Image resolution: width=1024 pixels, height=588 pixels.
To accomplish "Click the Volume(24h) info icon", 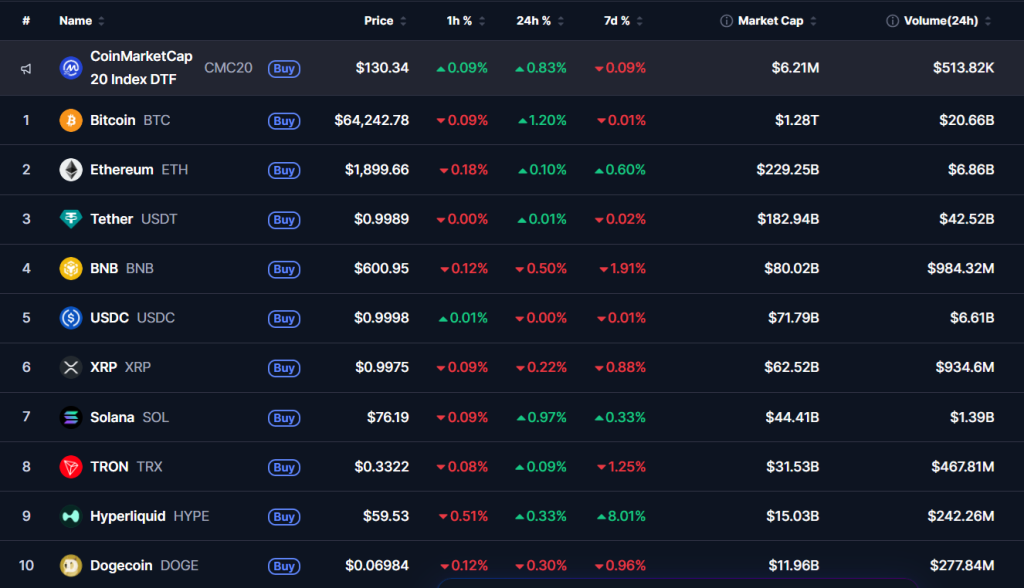I will 892,21.
